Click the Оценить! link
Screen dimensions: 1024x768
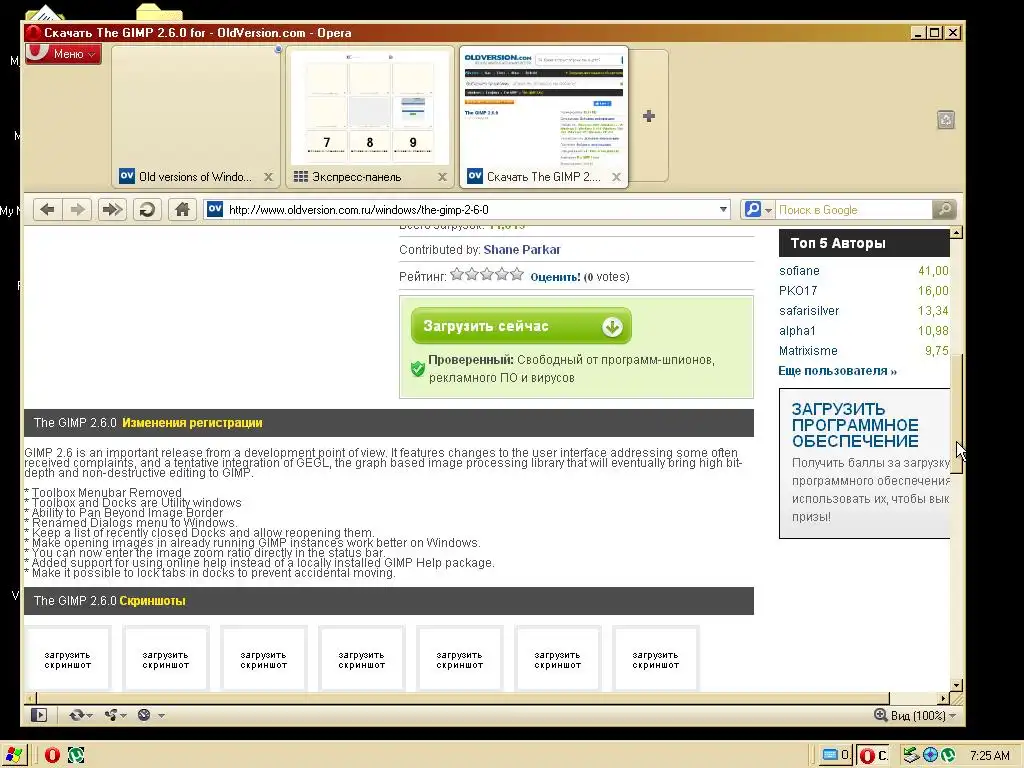555,277
